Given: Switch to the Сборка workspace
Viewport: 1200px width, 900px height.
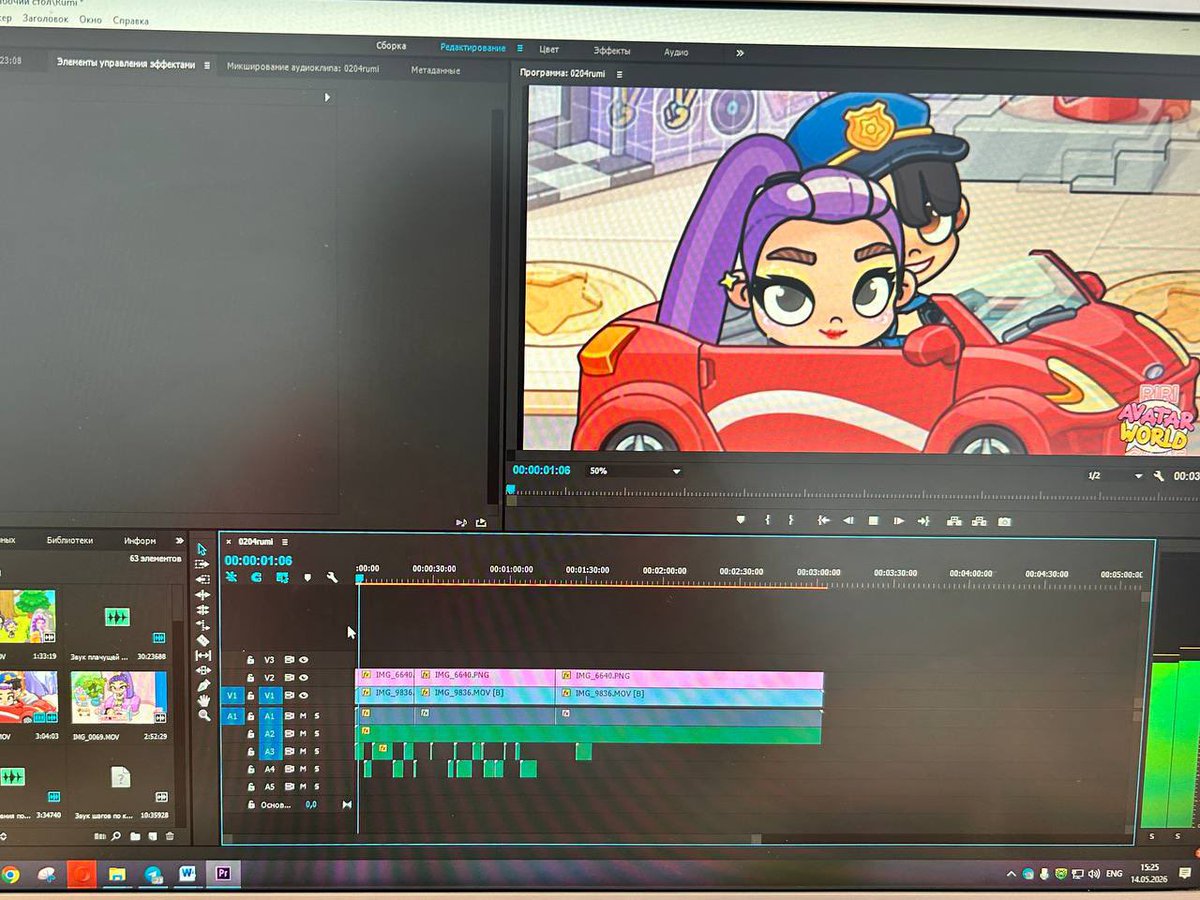Looking at the screenshot, I should [391, 46].
